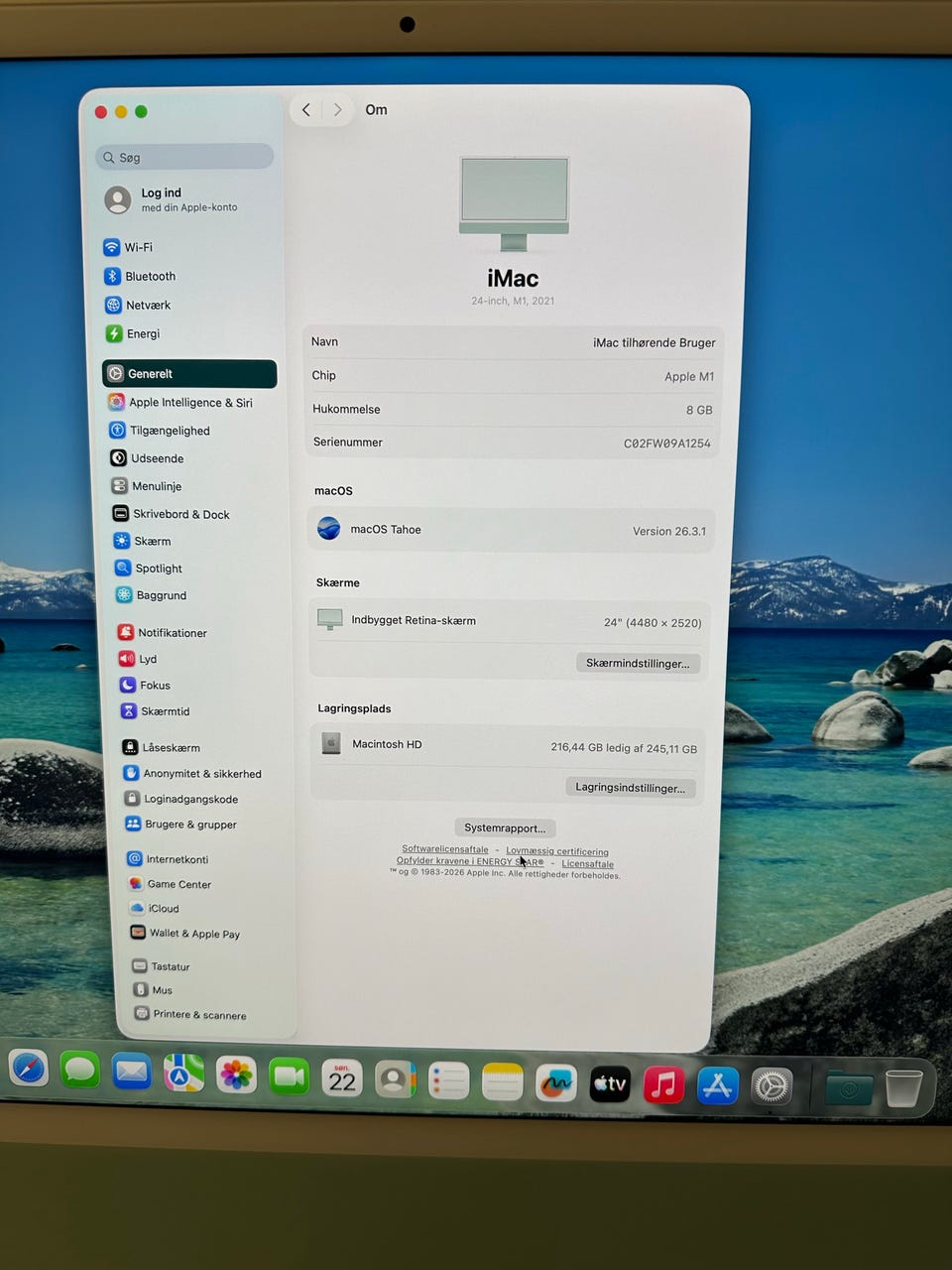Screen dimensions: 952x1270
Task: Open Calendar from the Dock
Action: pyautogui.click(x=342, y=1079)
